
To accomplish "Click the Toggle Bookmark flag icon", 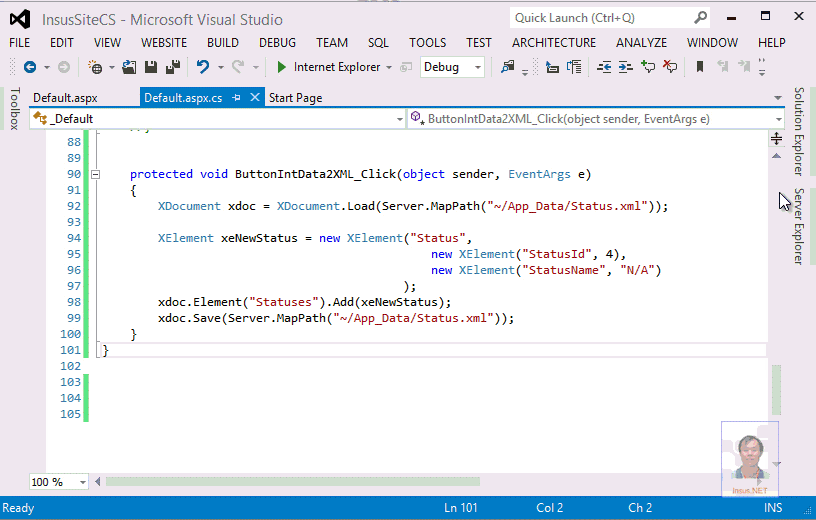I will [x=700, y=67].
